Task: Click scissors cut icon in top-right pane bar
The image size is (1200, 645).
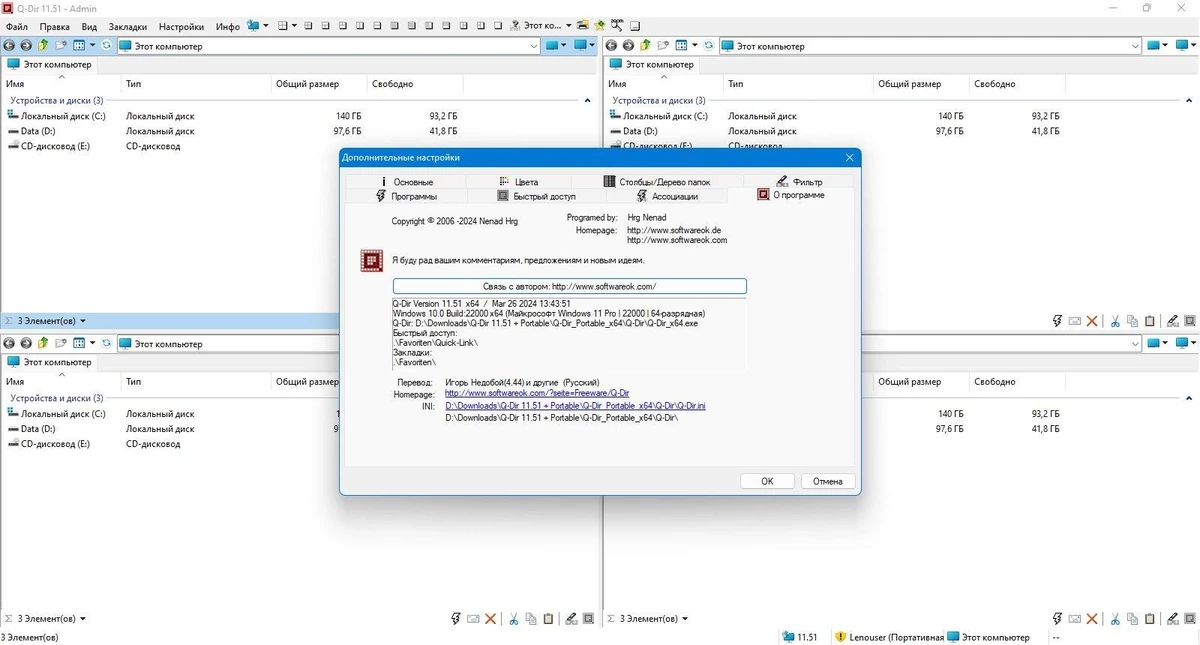Action: tap(1115, 321)
